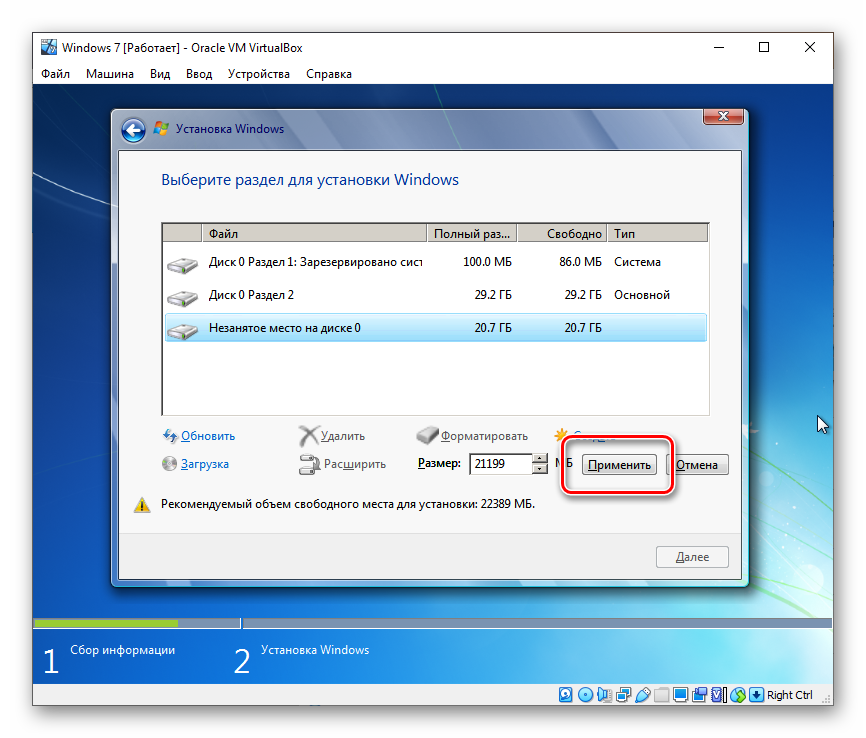Click the video capture status icon
Viewport: 866px width, 738px height.
(x=700, y=694)
